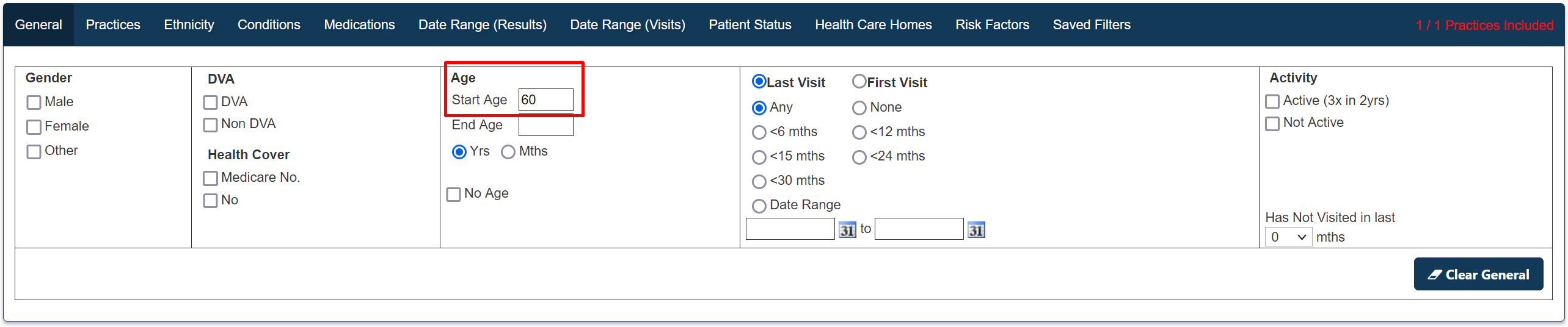Select the <15 mths visit option

pos(759,157)
